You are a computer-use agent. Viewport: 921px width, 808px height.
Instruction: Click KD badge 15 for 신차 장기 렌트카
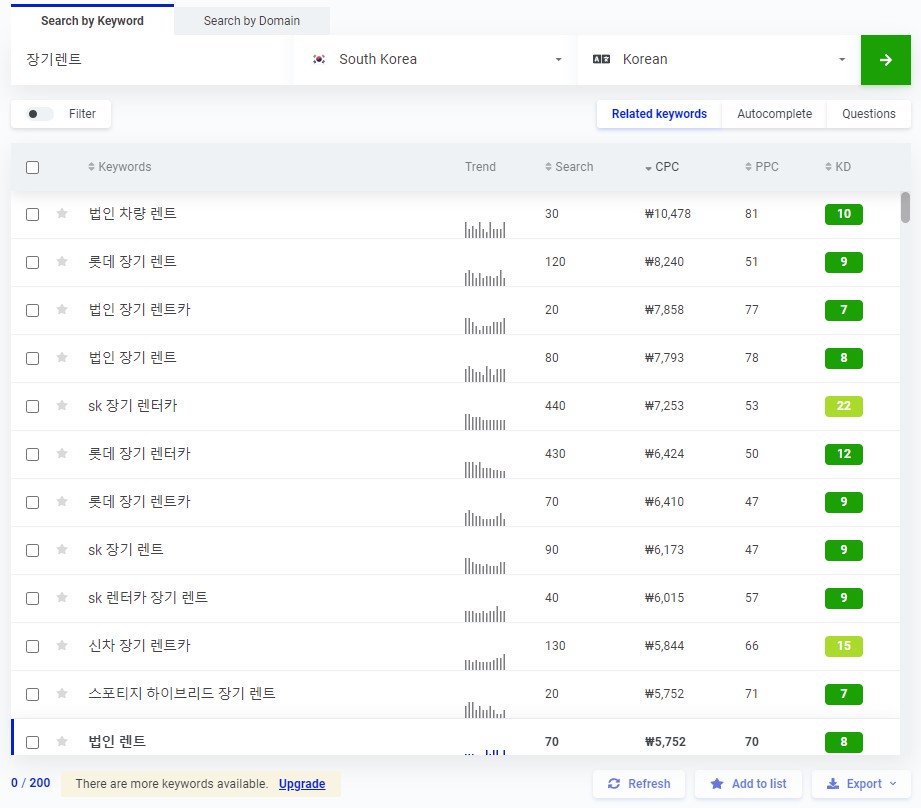tap(843, 646)
